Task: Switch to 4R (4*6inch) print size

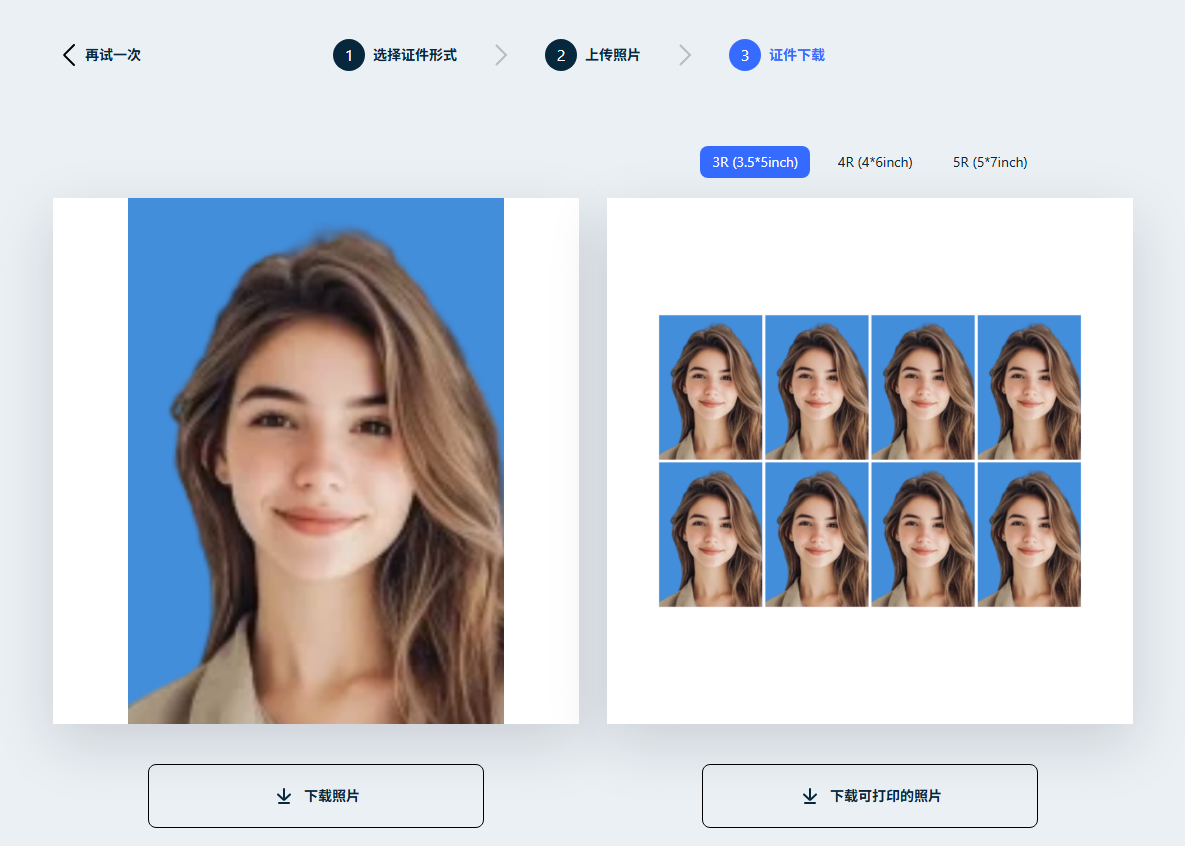Action: [875, 162]
